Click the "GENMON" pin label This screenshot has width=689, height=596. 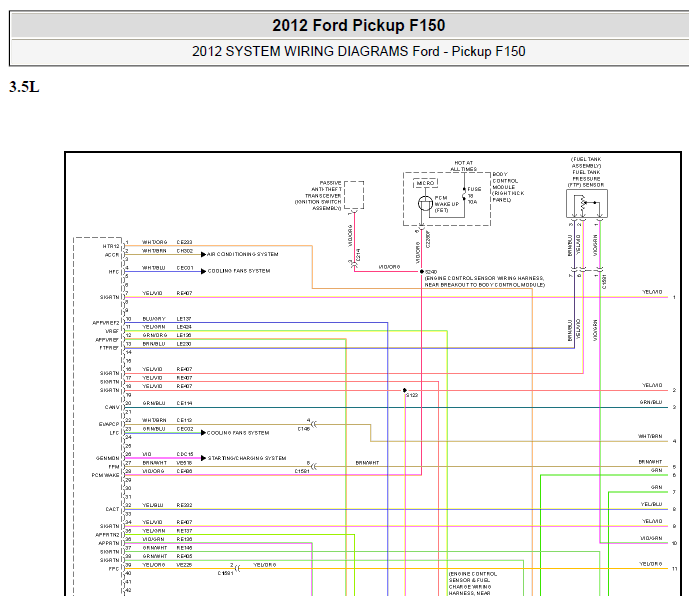108,458
